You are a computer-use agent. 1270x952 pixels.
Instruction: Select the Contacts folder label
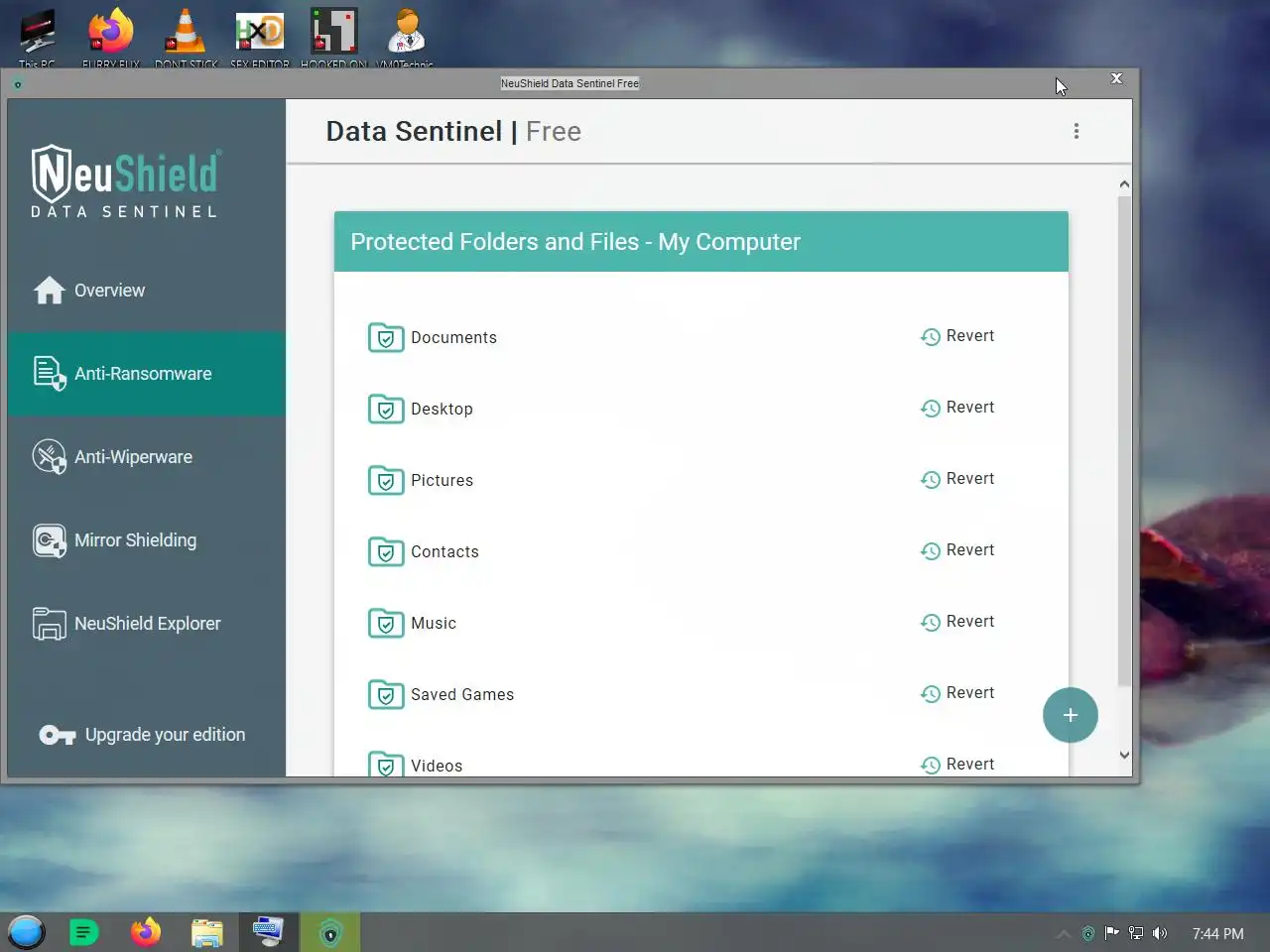[444, 551]
